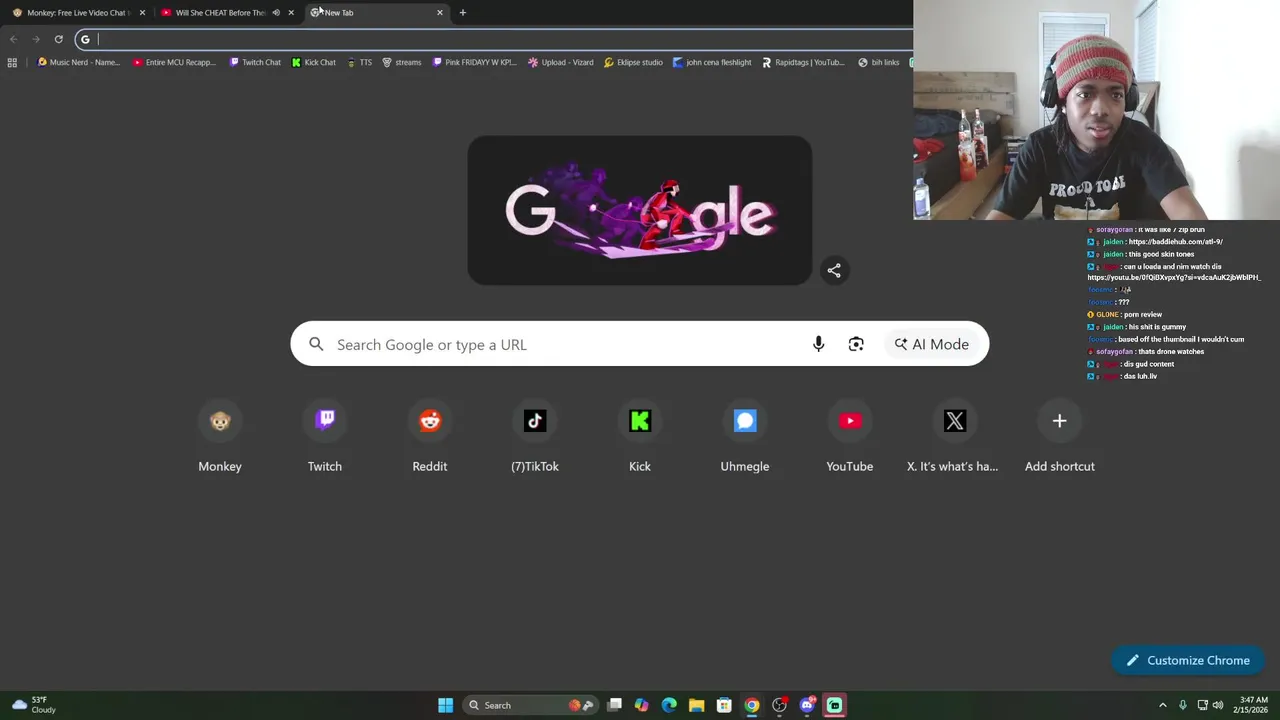
Task: Search by image with Google Lens icon
Action: pyautogui.click(x=856, y=344)
